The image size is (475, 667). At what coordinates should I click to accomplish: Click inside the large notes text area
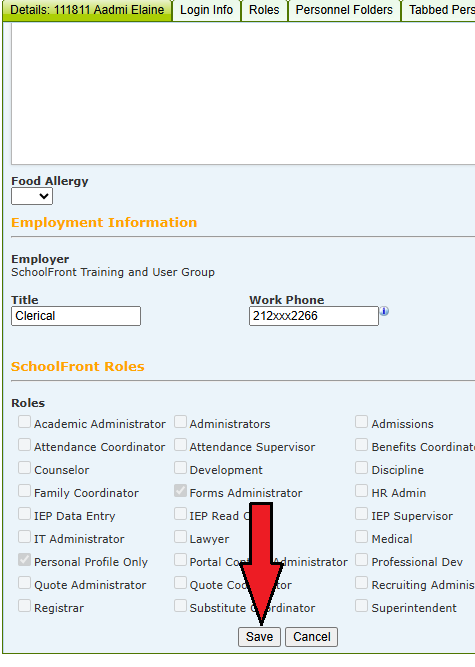tap(243, 94)
